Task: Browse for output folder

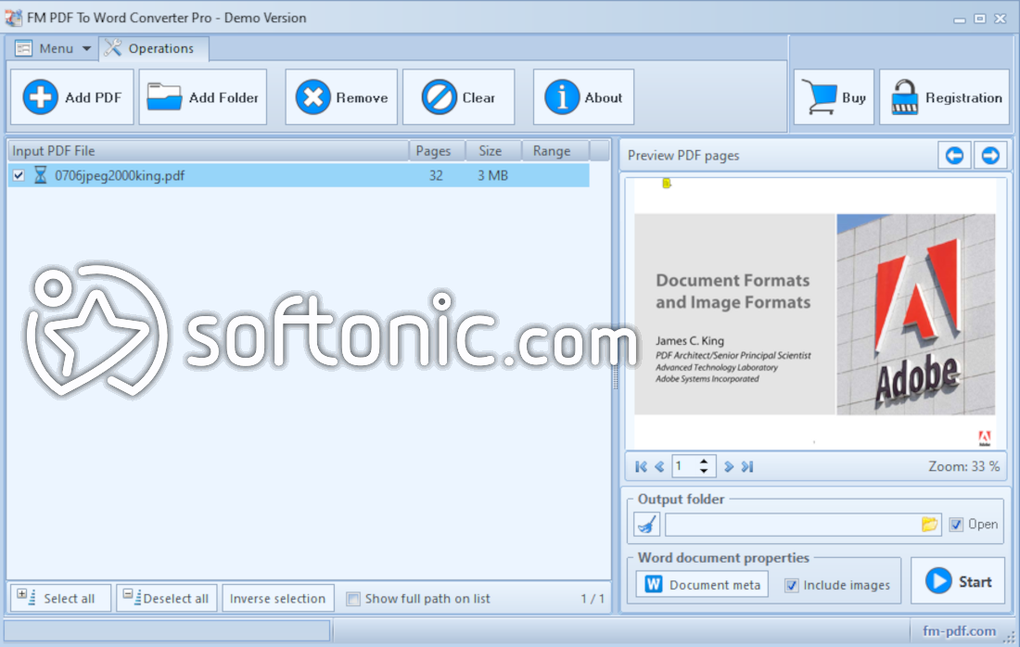Action: (x=930, y=524)
